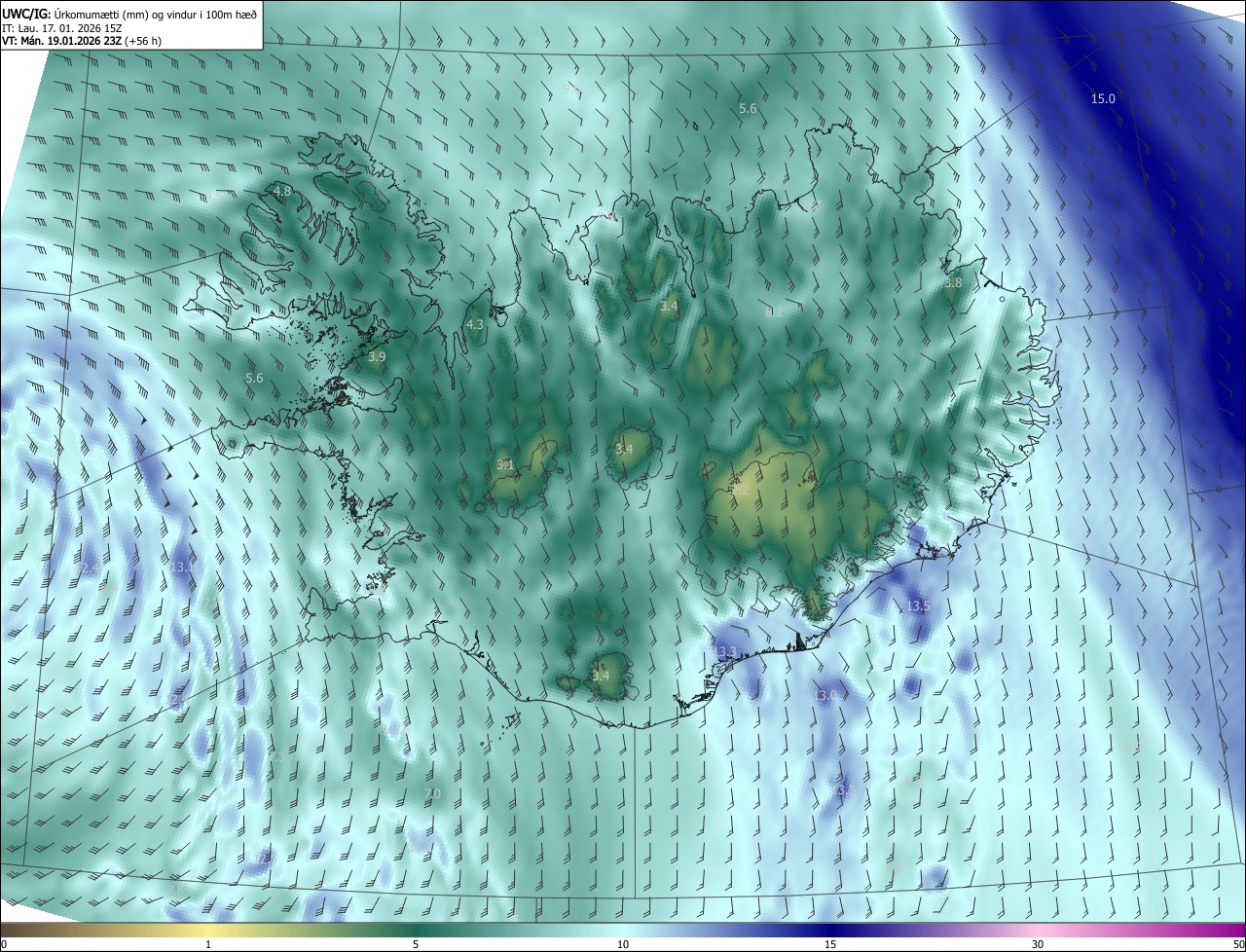Click the "3.1" value label on the glacier

click(x=504, y=464)
